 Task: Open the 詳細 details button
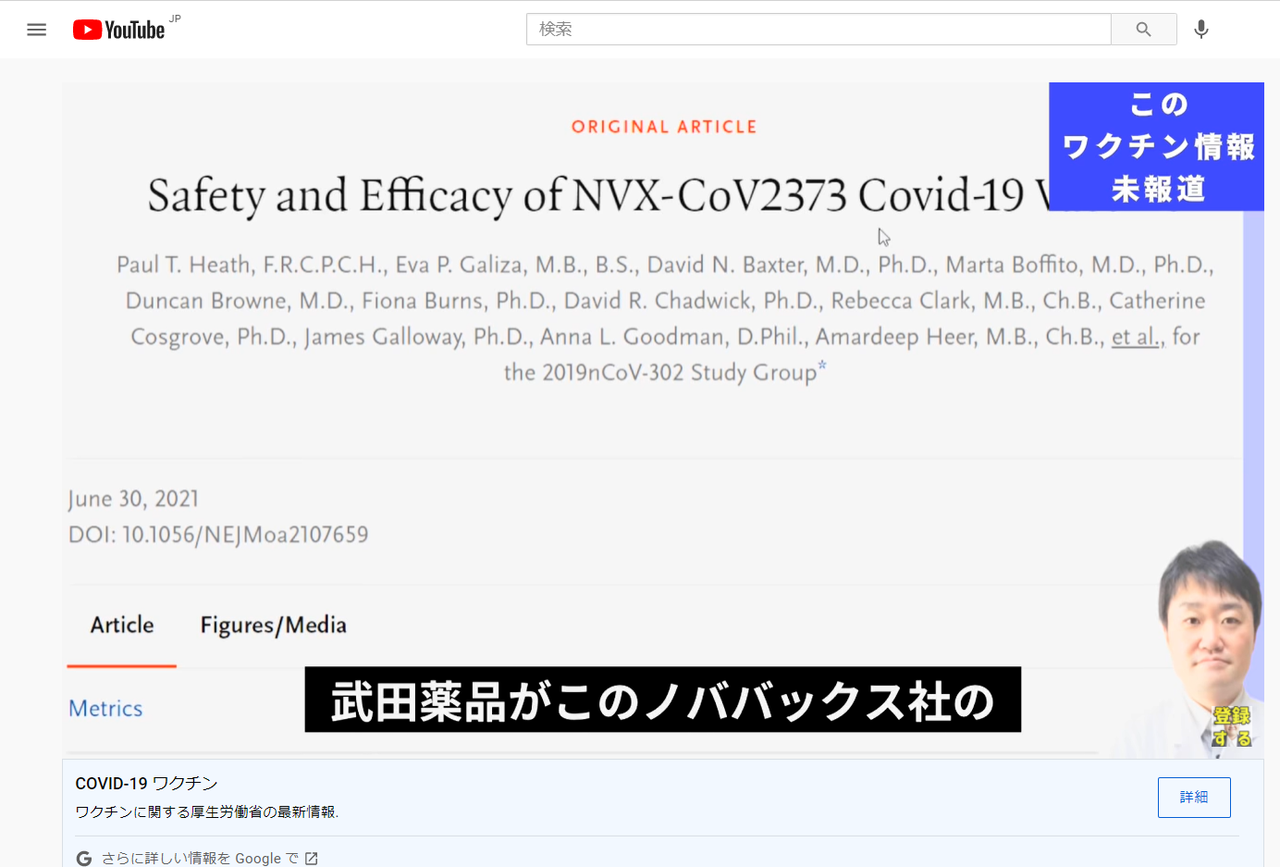click(1194, 797)
